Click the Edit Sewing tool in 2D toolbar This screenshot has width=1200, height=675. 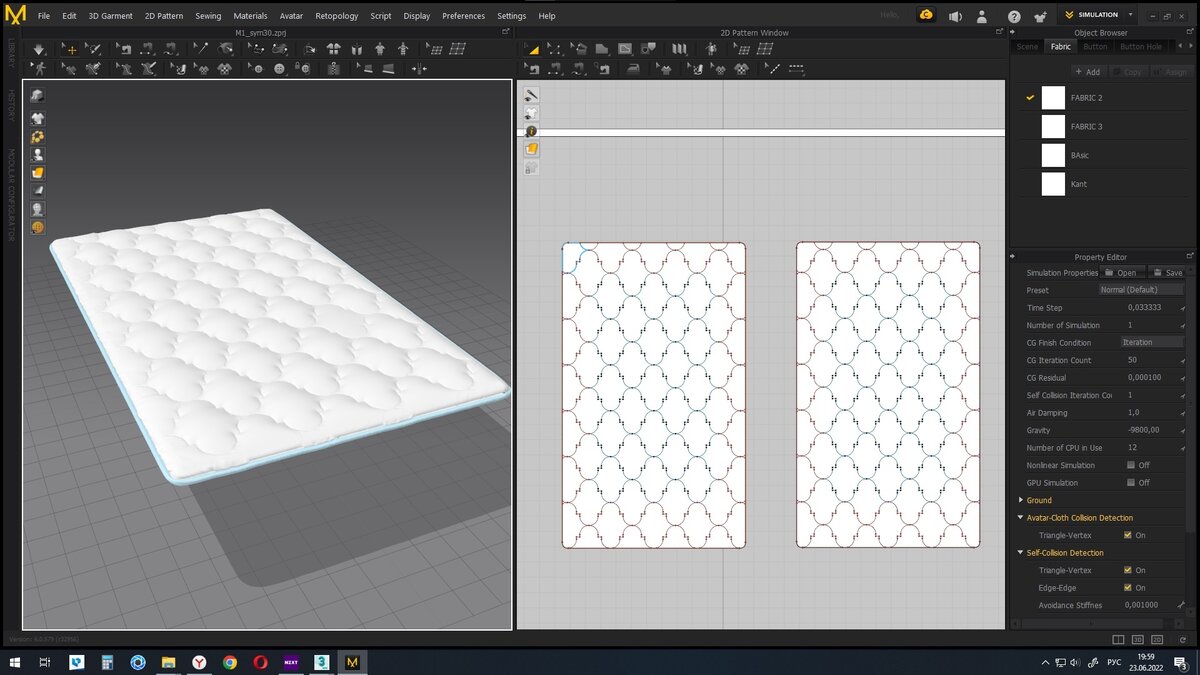pyautogui.click(x=533, y=68)
